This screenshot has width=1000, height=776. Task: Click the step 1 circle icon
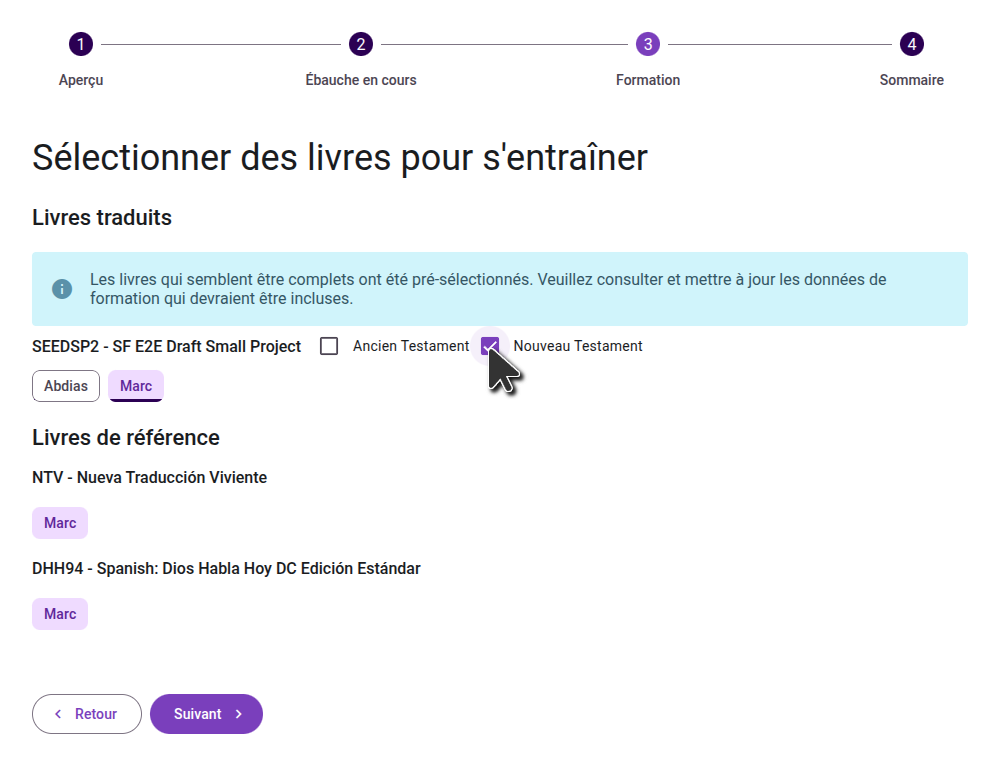pyautogui.click(x=81, y=44)
